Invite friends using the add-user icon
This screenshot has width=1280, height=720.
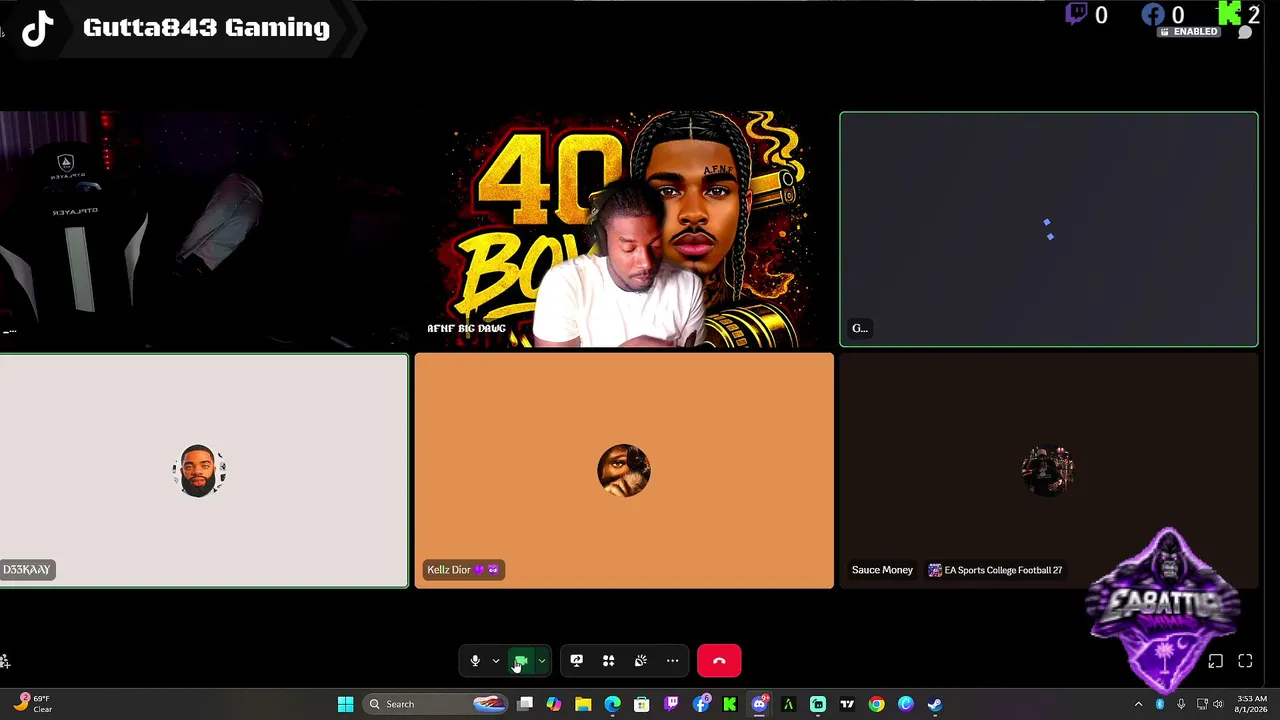coord(5,661)
